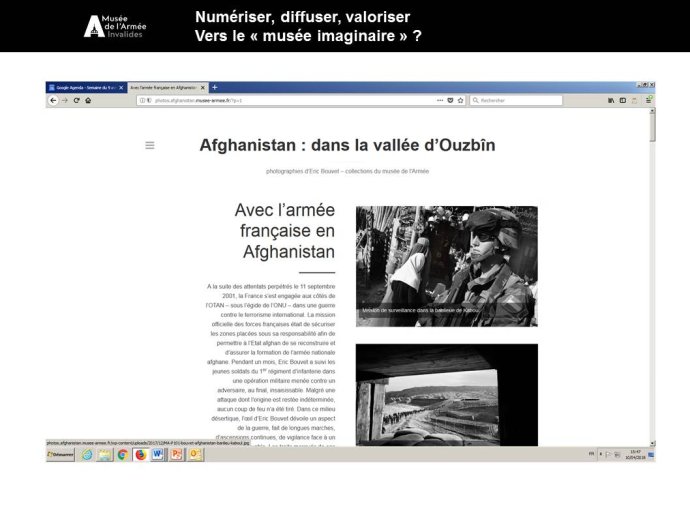The height and width of the screenshot is (517, 690).
Task: Open the browser home page icon
Action: (x=88, y=100)
